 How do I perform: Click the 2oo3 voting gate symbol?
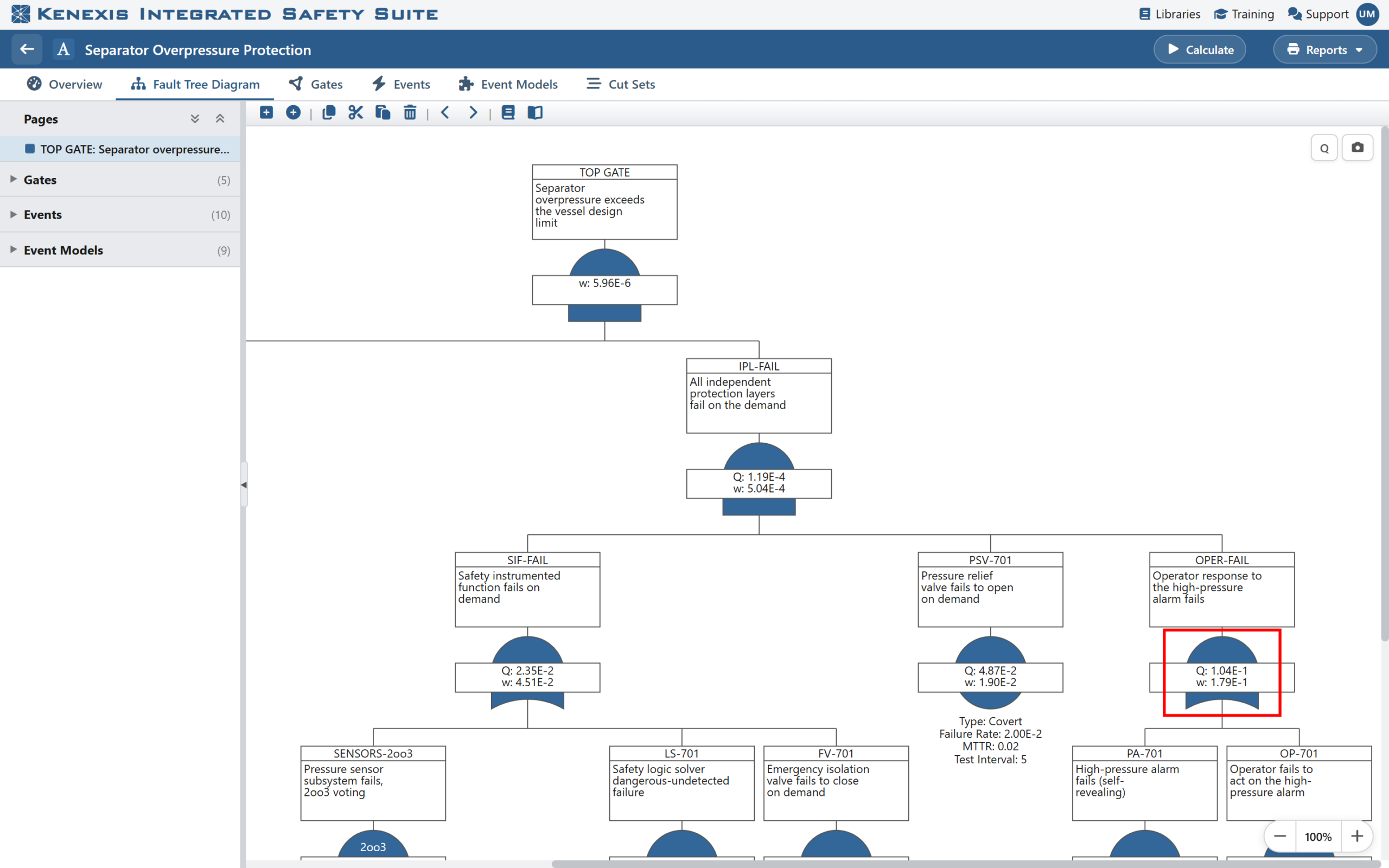pos(373,845)
